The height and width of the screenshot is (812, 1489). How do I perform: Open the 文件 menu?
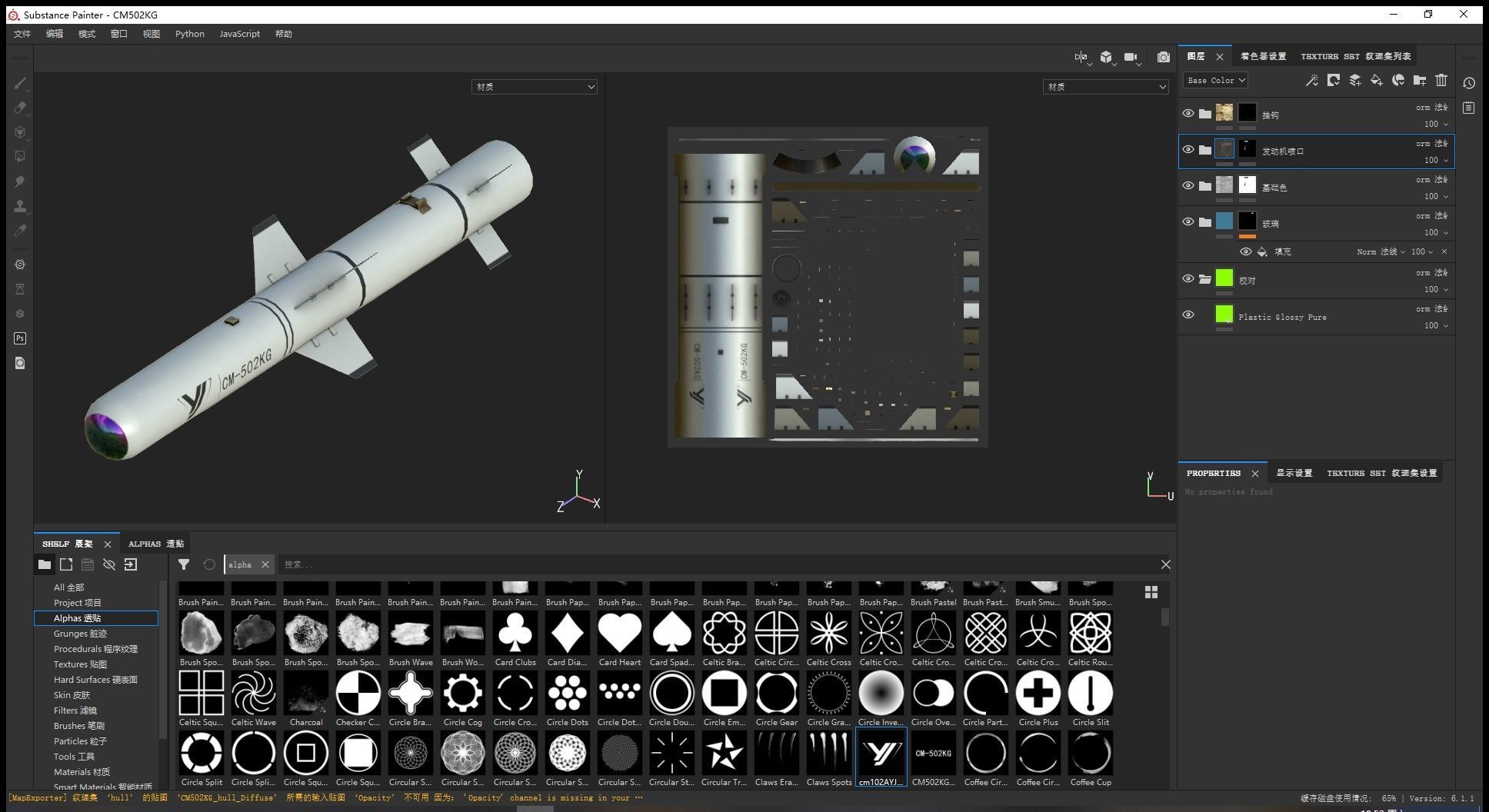(22, 34)
